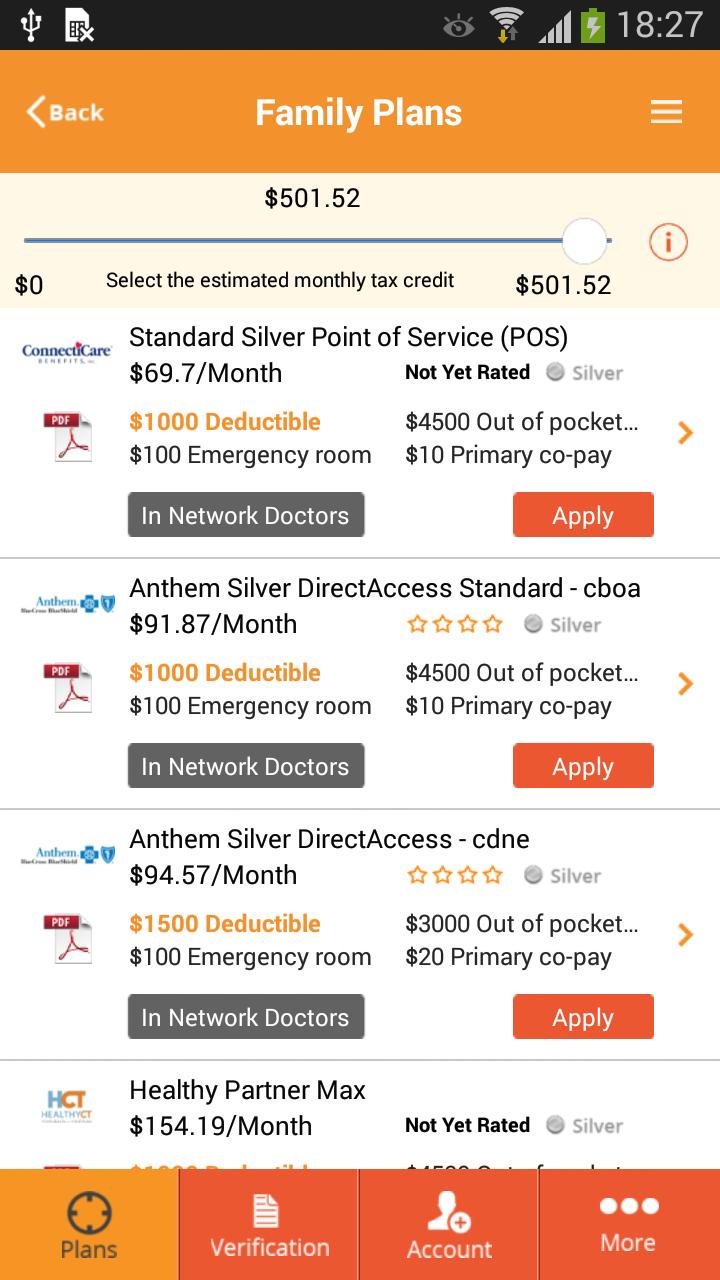Select the Healthy Partner Max plan title
The image size is (720, 1280).
(x=248, y=1089)
